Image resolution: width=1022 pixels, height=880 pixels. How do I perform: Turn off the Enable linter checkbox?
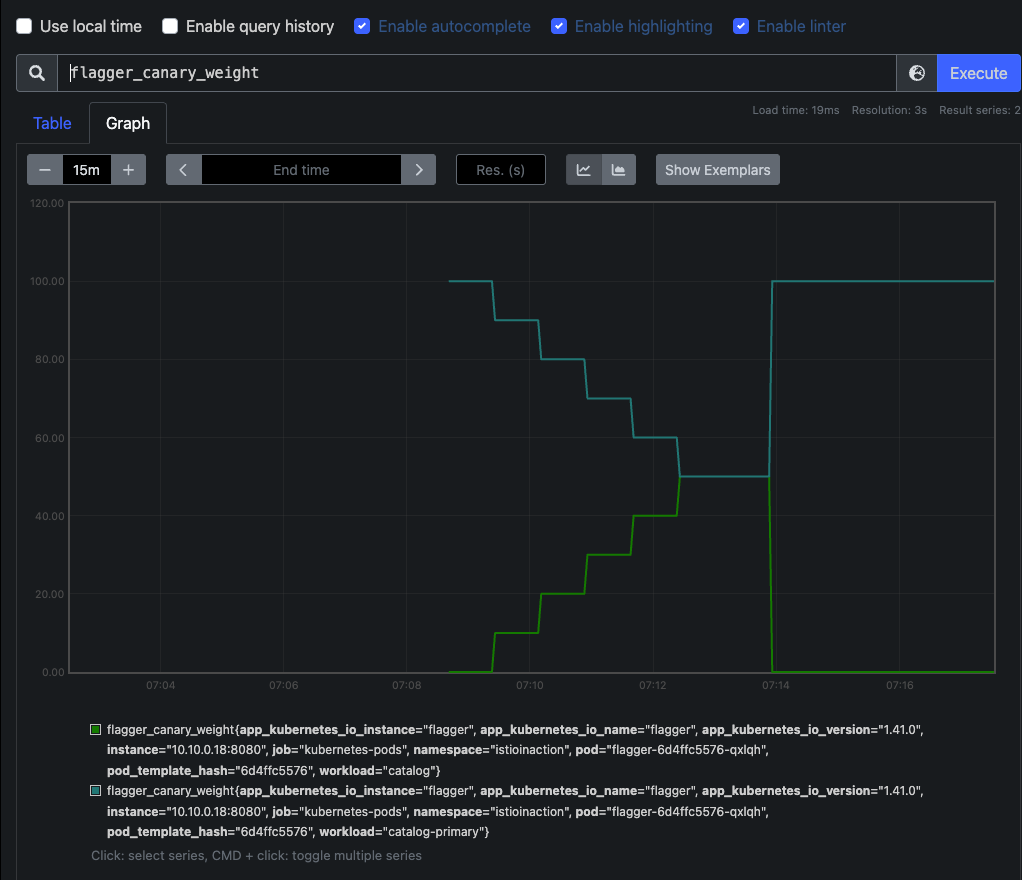coord(741,26)
